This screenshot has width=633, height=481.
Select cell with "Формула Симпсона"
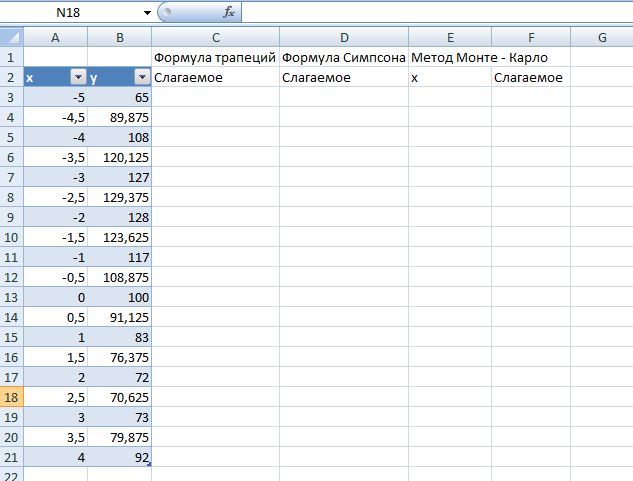click(343, 57)
